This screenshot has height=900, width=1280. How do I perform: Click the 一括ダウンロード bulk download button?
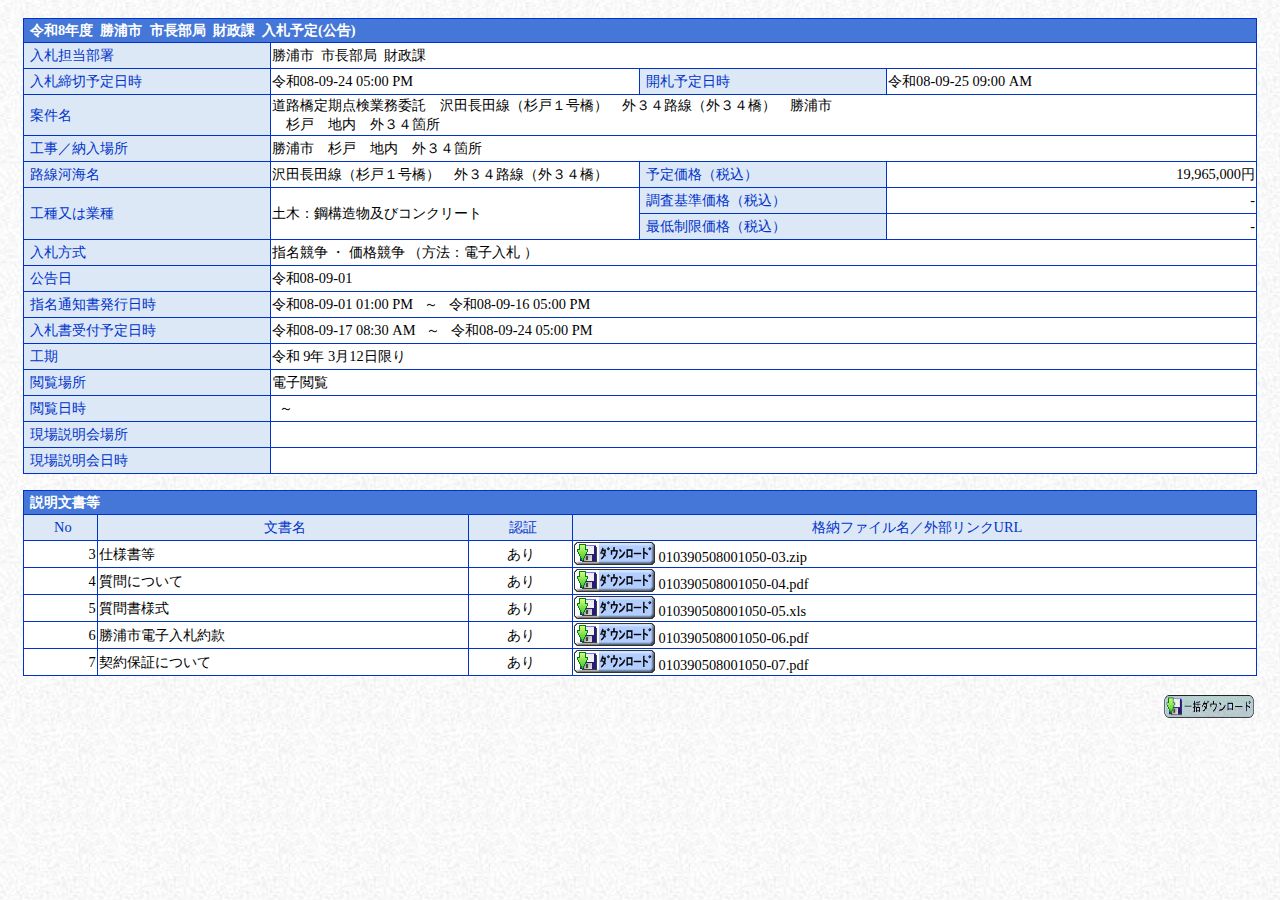pyautogui.click(x=1208, y=706)
